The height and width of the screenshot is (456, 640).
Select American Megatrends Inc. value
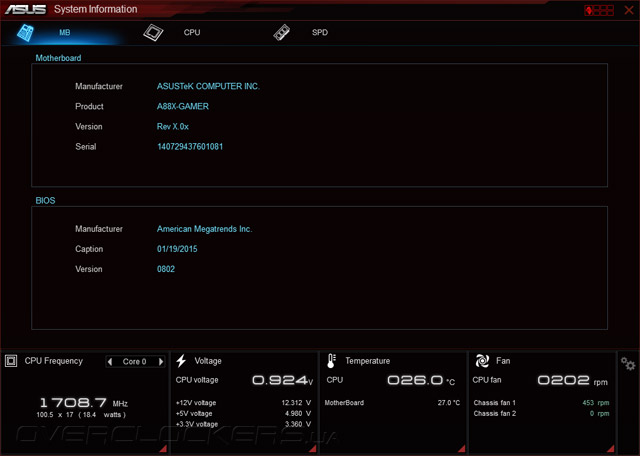coord(204,229)
